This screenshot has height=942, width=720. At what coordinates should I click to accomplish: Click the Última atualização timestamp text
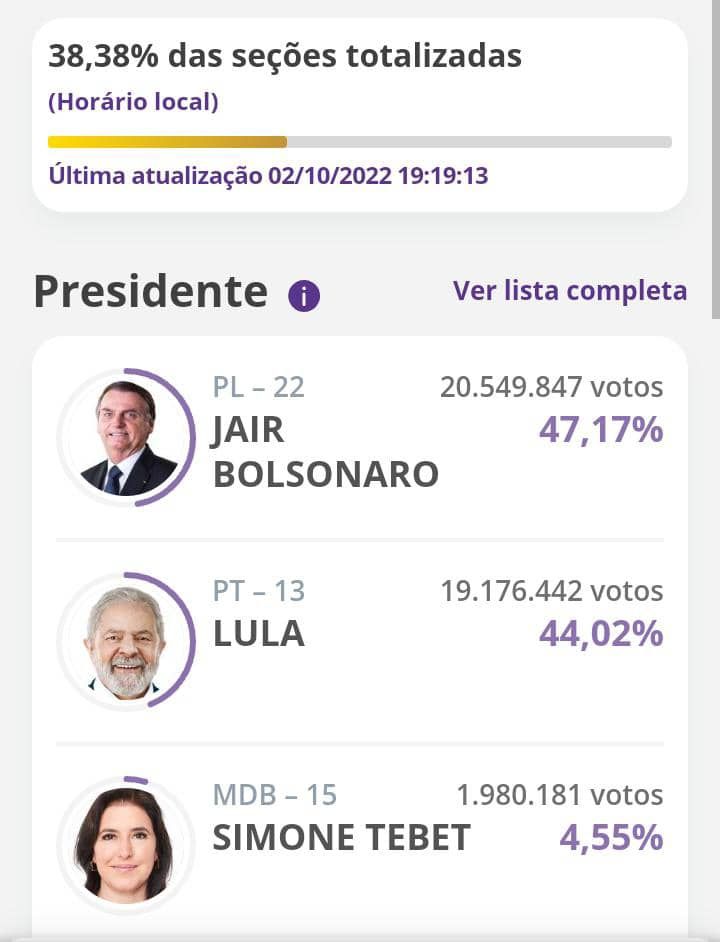(x=268, y=176)
